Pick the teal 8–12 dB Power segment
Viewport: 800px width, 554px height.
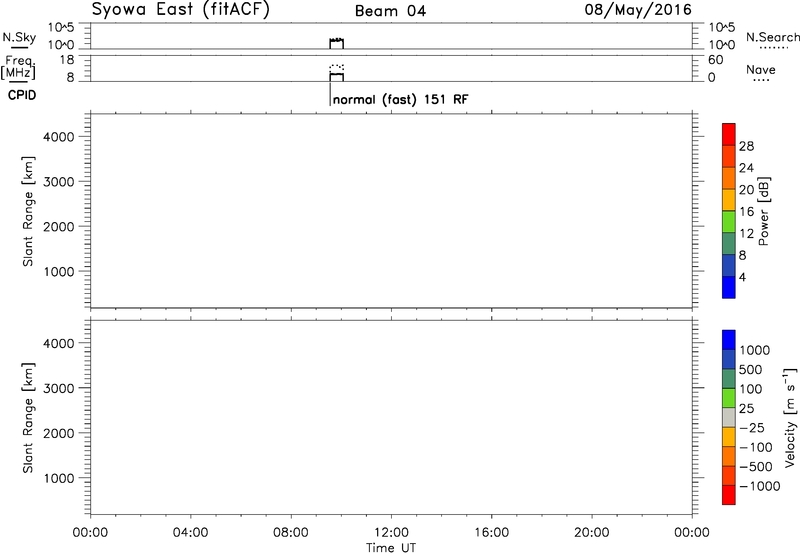tap(729, 244)
